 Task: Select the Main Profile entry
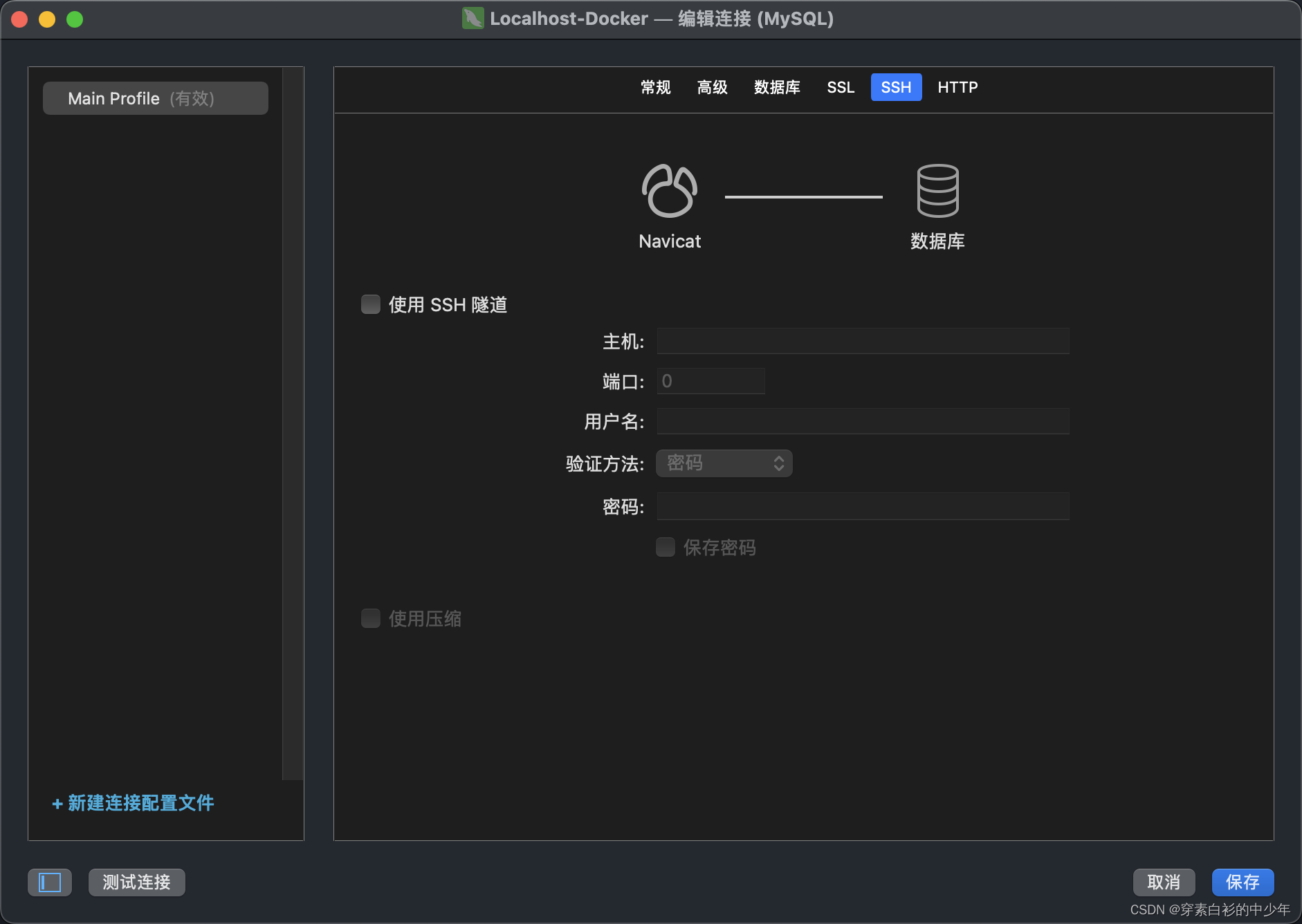pos(156,98)
